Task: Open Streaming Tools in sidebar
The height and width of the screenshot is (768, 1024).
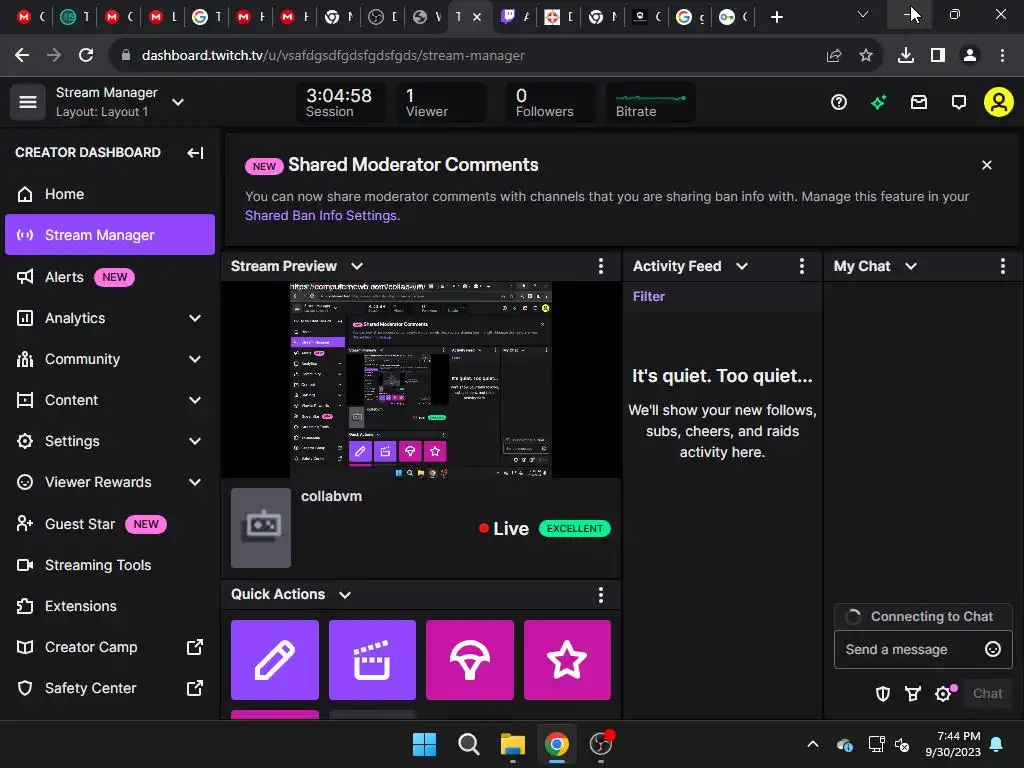Action: [110, 565]
